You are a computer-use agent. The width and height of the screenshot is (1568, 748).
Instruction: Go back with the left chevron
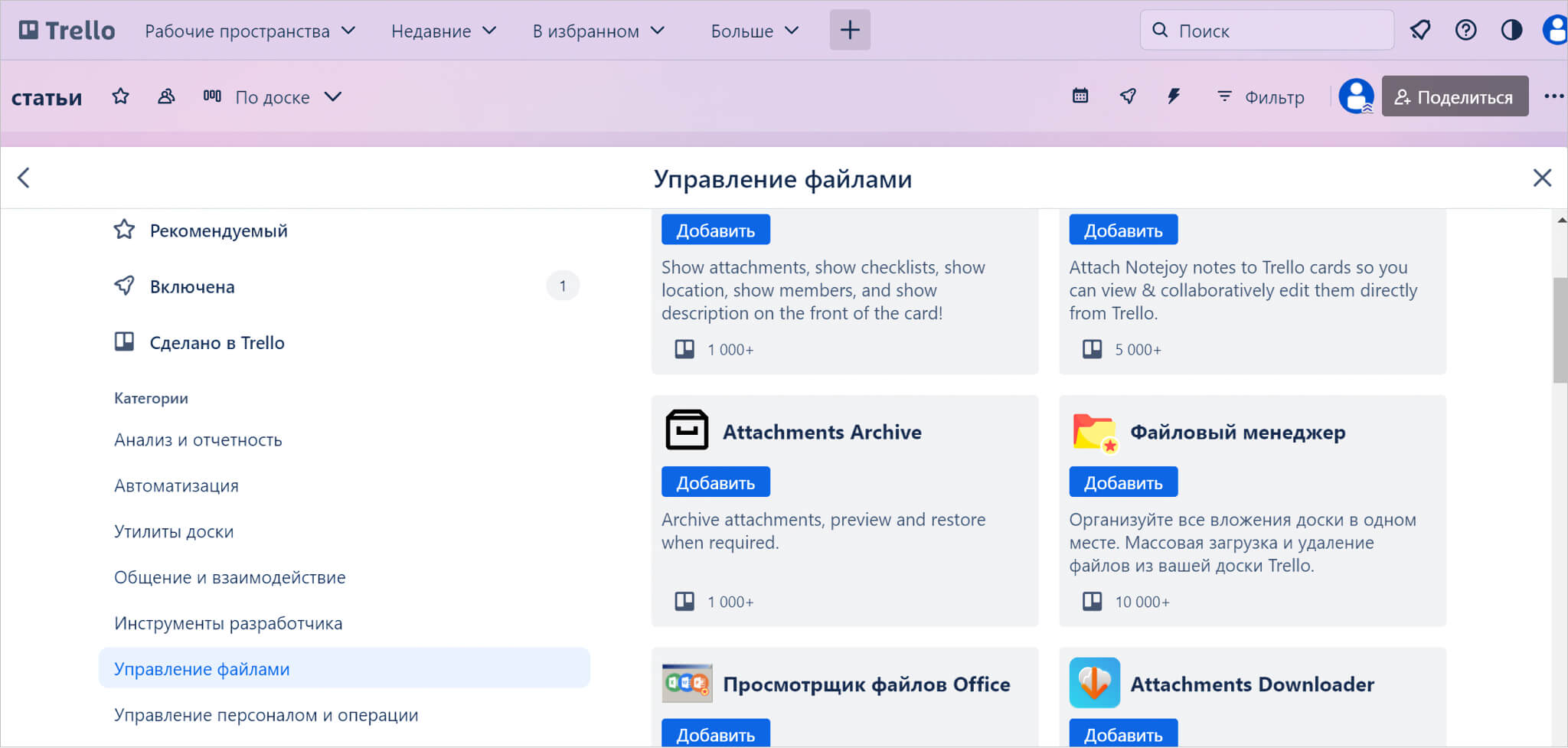tap(24, 178)
